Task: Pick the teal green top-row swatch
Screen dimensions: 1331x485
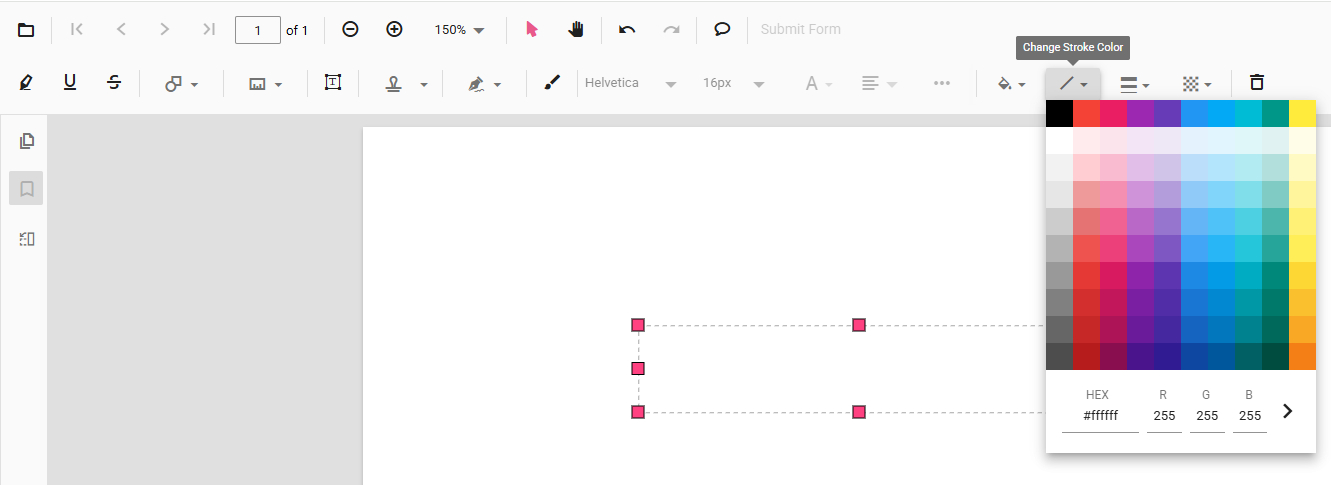Action: tap(1275, 114)
